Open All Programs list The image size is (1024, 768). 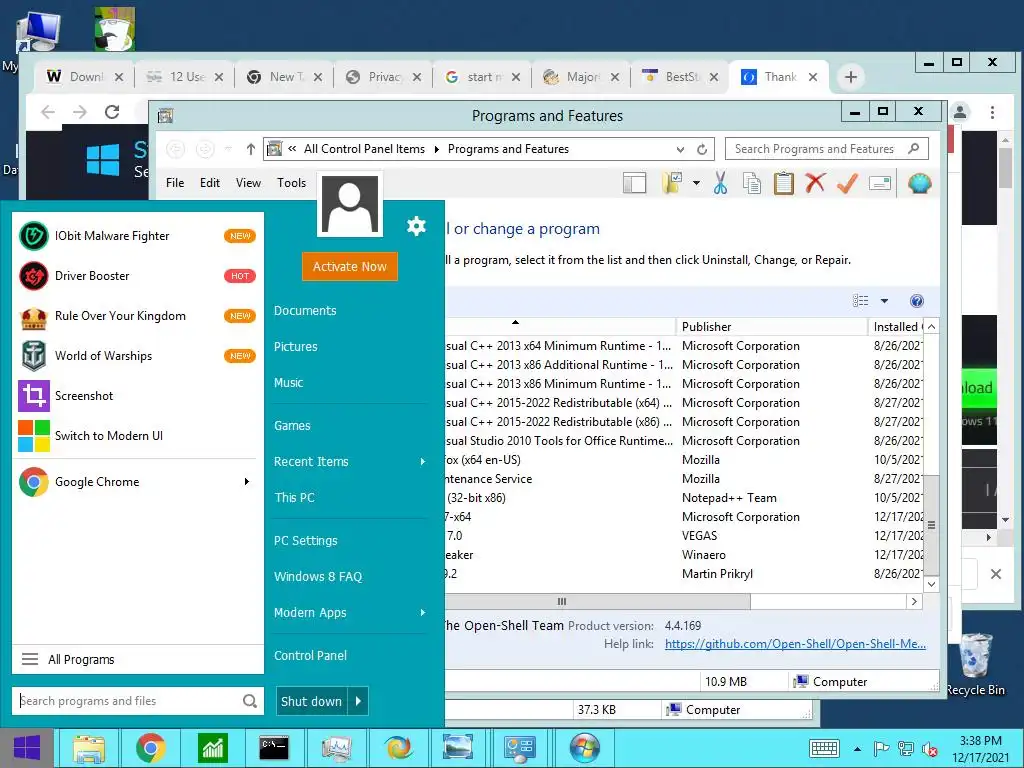138,660
